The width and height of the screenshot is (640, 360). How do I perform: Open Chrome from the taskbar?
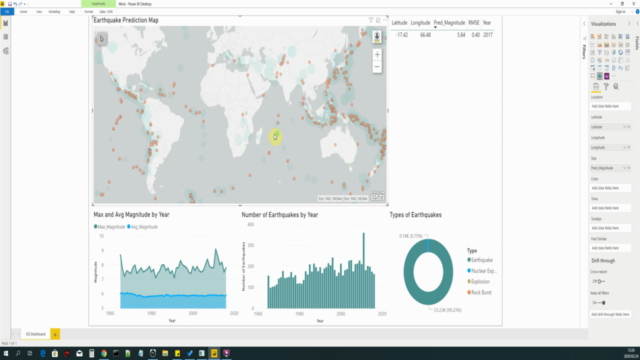104,353
